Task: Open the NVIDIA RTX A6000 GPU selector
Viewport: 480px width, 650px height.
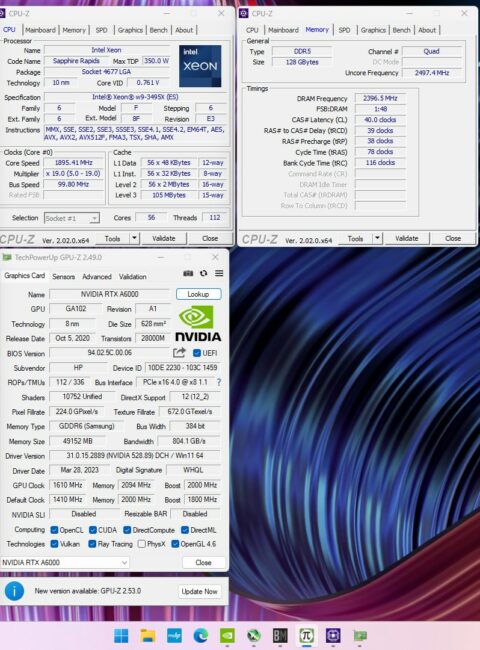Action: click(65, 562)
